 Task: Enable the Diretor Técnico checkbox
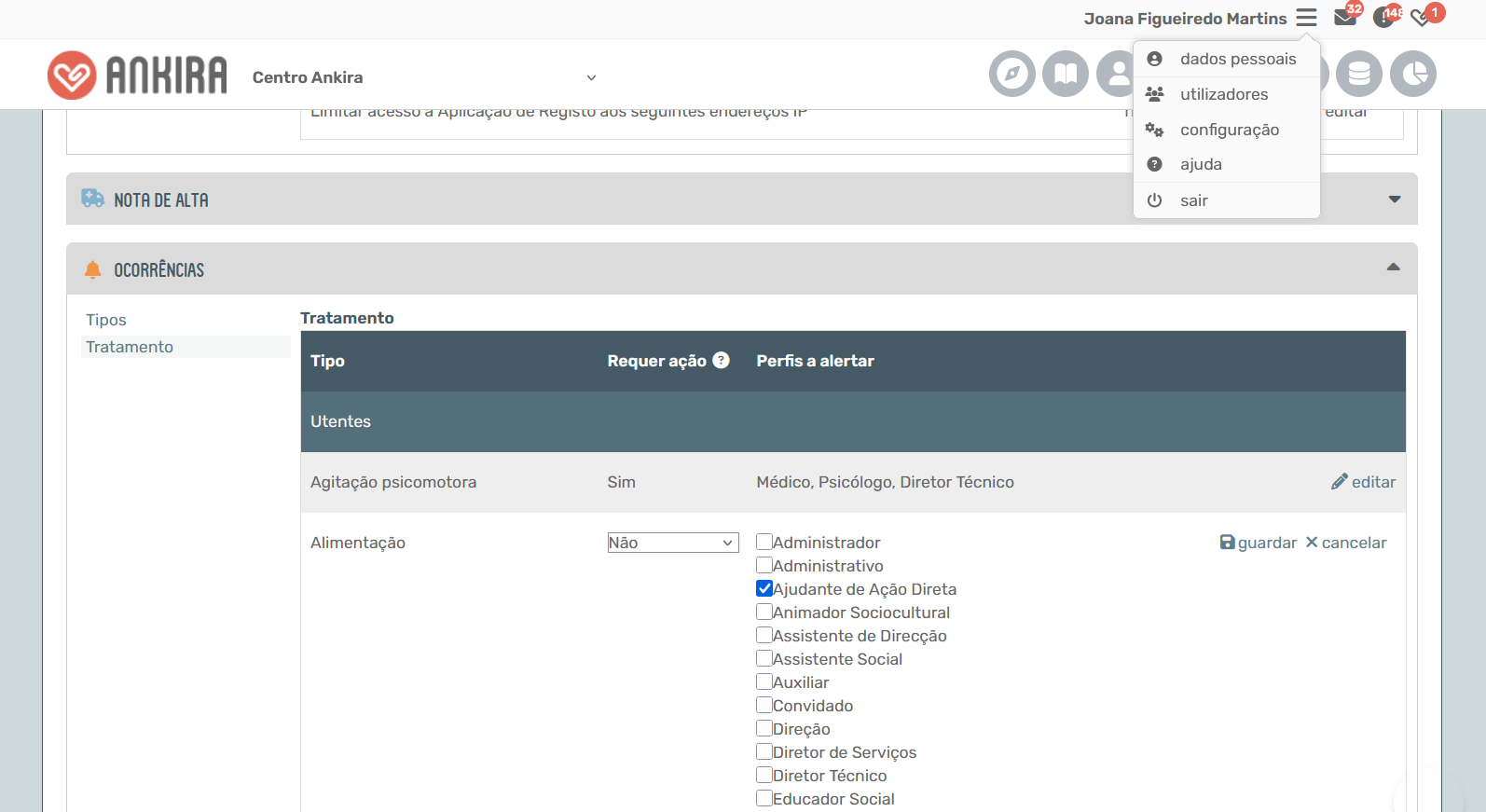(x=764, y=775)
